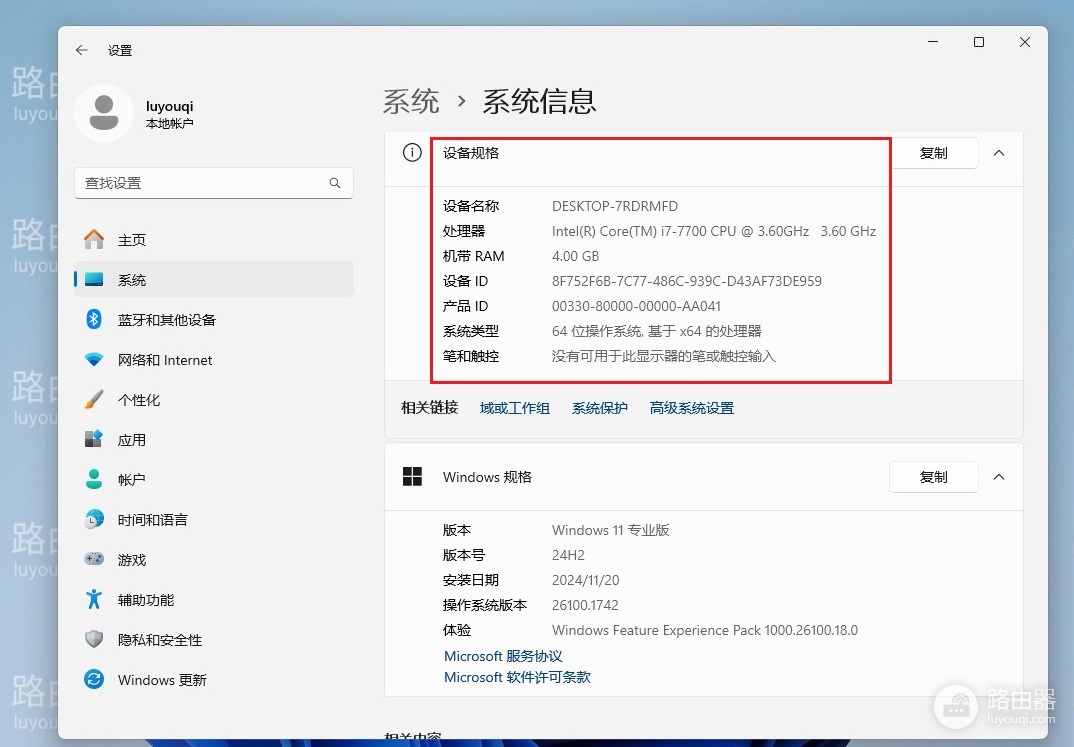Click install date 2024/11/20
1074x747 pixels.
coord(585,581)
